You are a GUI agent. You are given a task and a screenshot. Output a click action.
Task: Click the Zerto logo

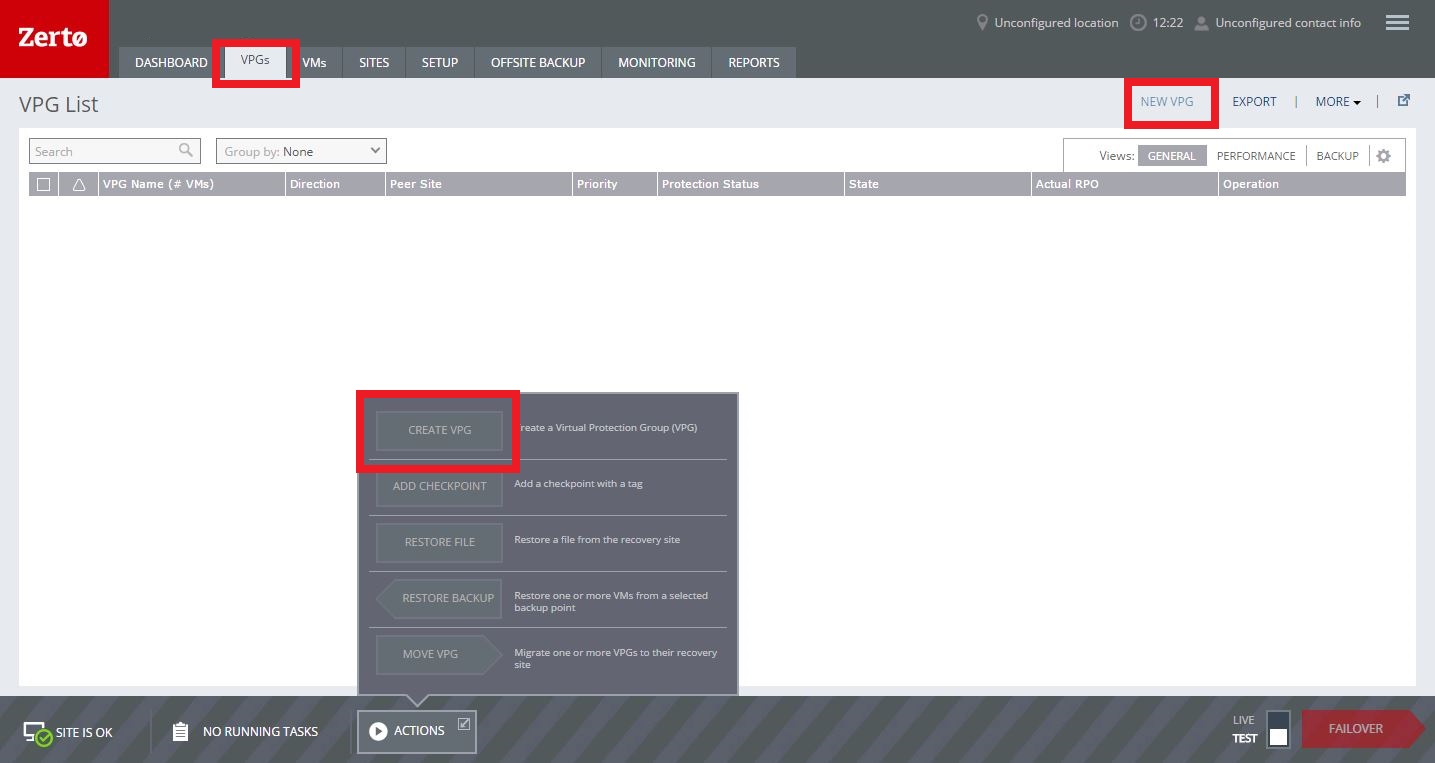pyautogui.click(x=54, y=38)
